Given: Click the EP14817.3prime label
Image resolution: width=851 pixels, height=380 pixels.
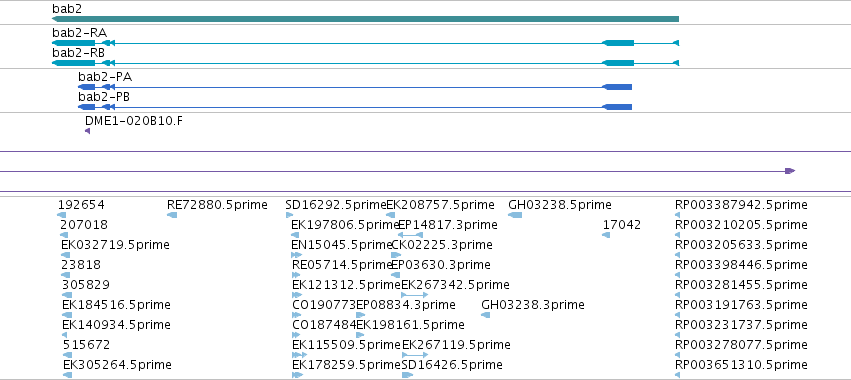Looking at the screenshot, I should (448, 224).
